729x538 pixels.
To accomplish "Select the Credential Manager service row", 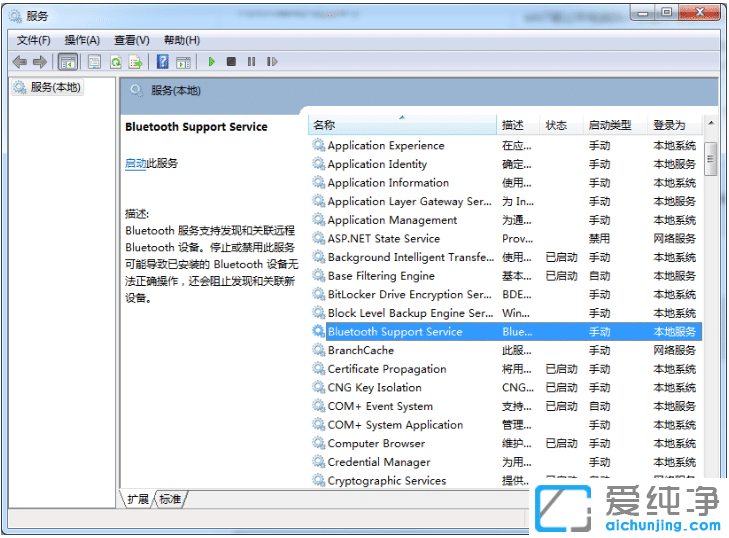I will [379, 462].
